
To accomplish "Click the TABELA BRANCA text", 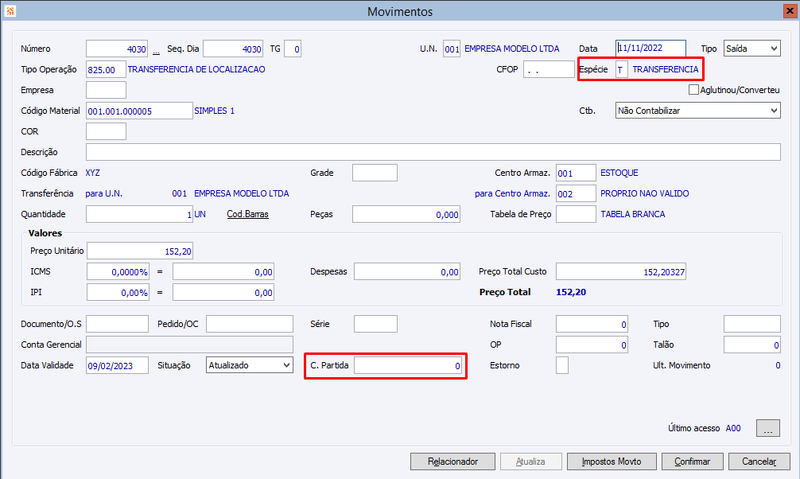I will coord(633,214).
